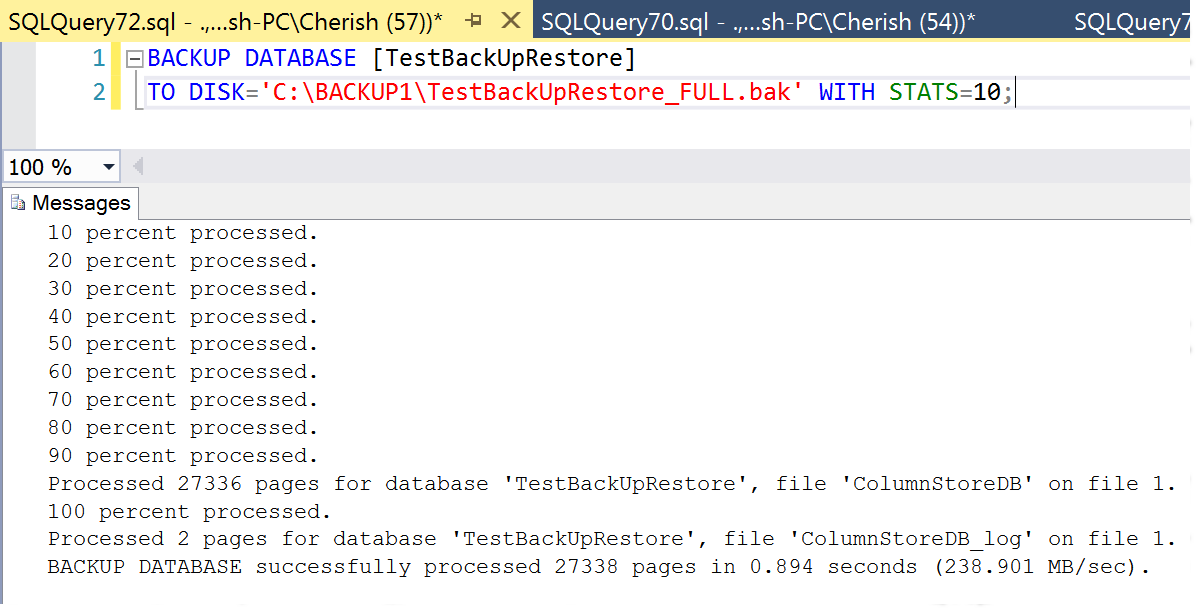The width and height of the screenshot is (1196, 608).
Task: Click line number 2 in the gutter
Action: point(99,91)
